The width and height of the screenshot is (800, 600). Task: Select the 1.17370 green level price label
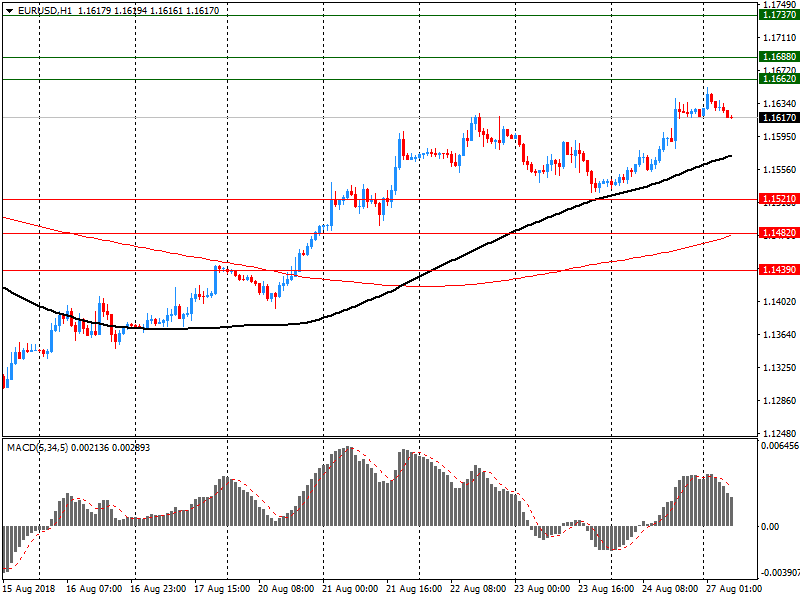tap(779, 15)
